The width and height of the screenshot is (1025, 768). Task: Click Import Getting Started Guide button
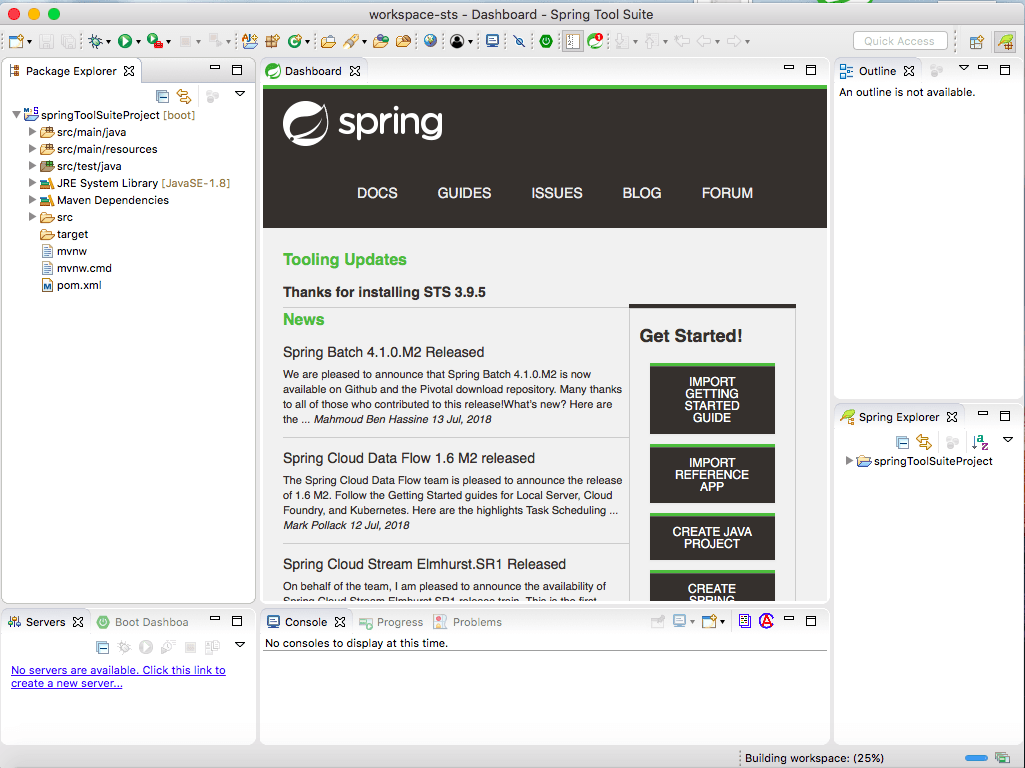[712, 399]
